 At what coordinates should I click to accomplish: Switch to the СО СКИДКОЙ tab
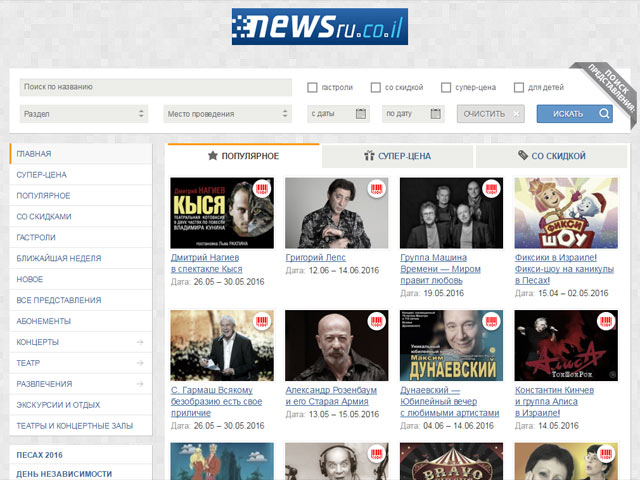coord(551,156)
